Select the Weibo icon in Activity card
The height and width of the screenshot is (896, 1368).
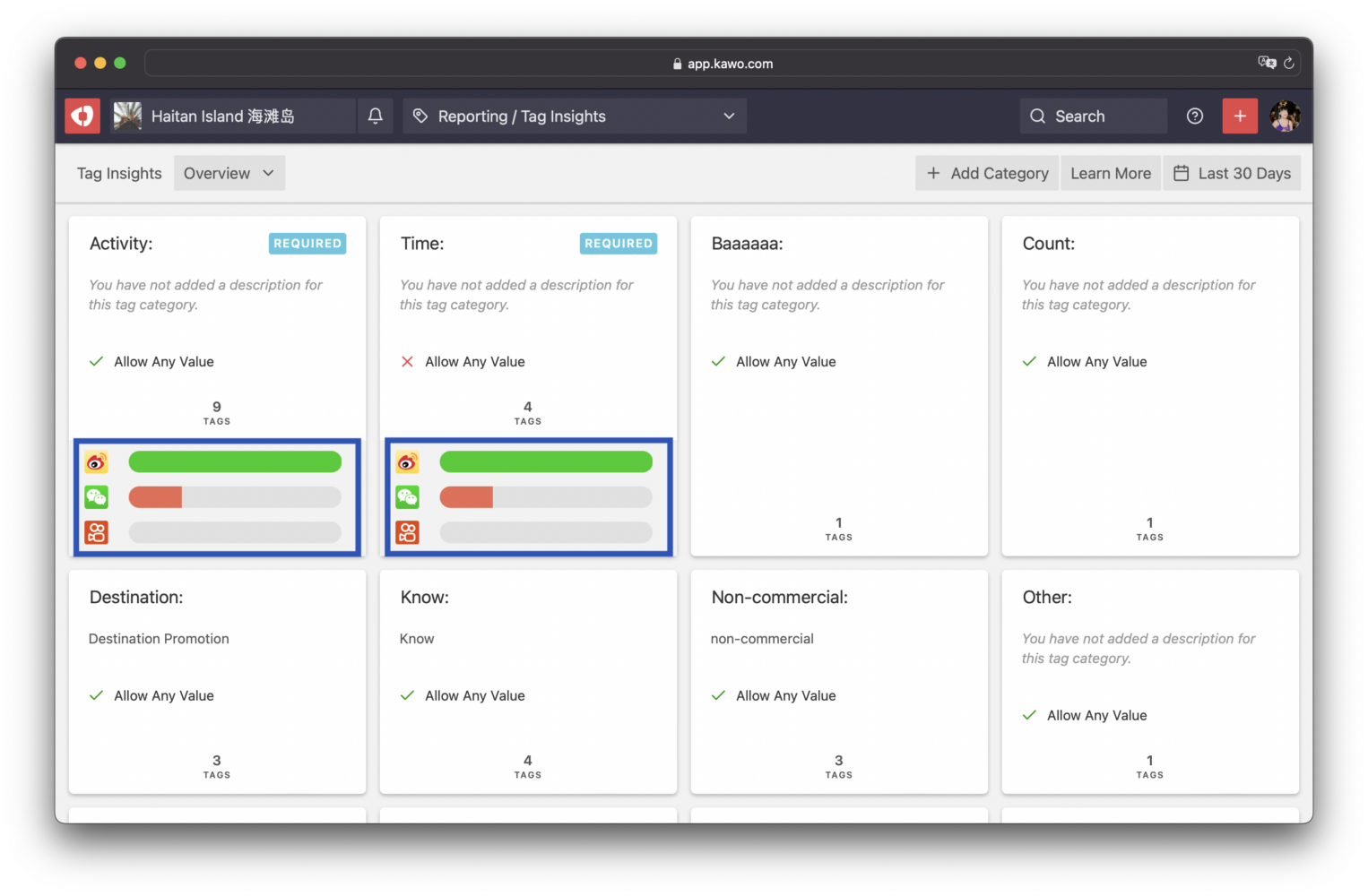pyautogui.click(x=96, y=461)
